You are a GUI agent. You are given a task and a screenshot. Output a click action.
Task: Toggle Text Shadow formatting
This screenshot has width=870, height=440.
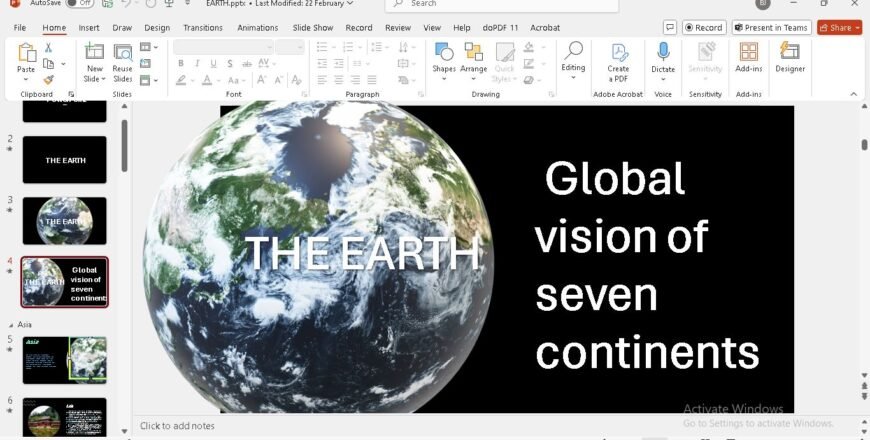230,64
